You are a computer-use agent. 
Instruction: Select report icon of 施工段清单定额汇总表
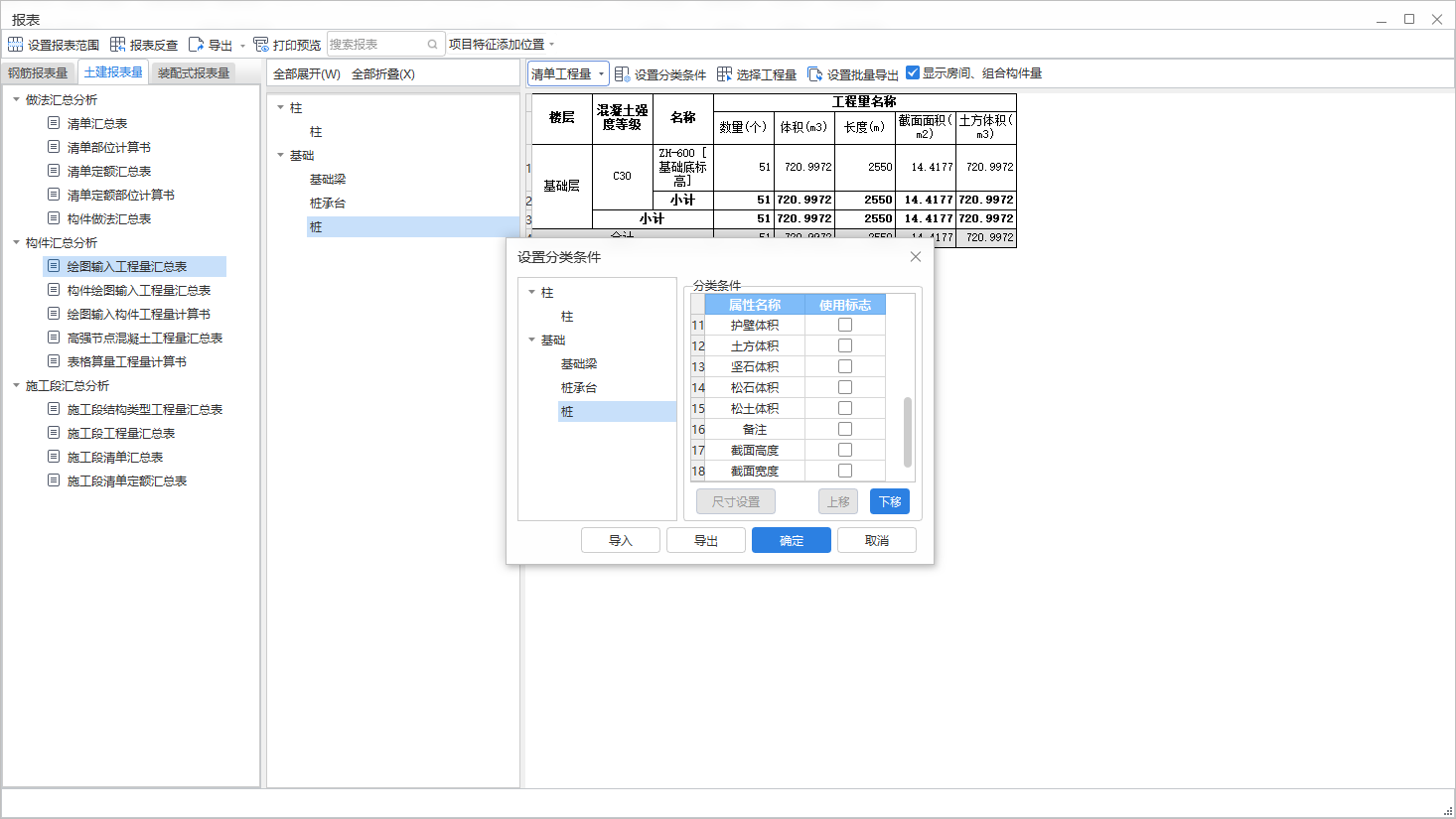pos(54,480)
